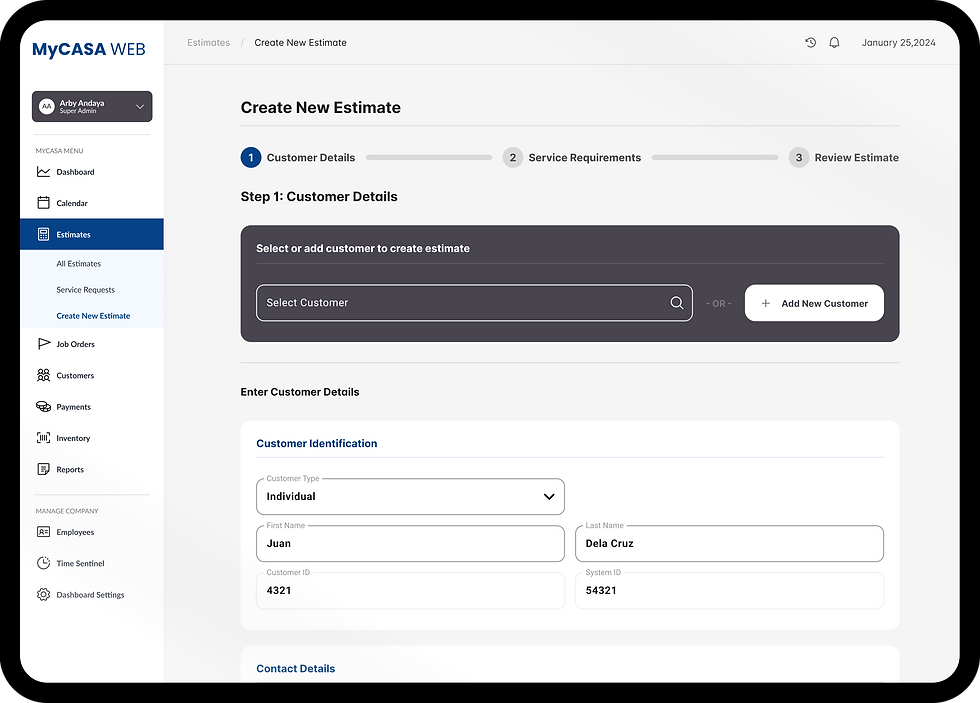
Task: Open the Time Sentinel menu item
Action: click(x=92, y=563)
